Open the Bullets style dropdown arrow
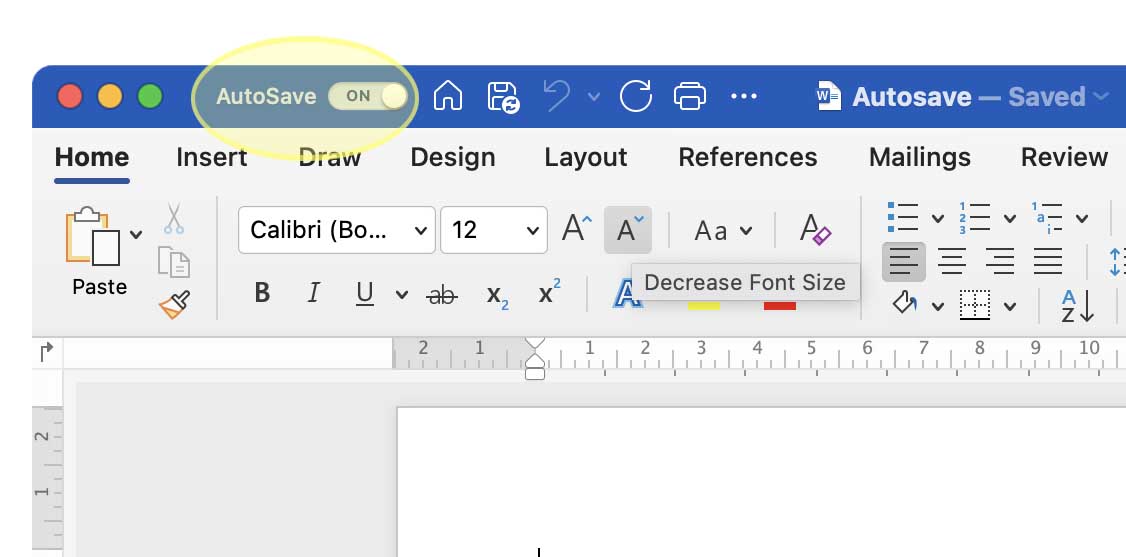 point(937,218)
